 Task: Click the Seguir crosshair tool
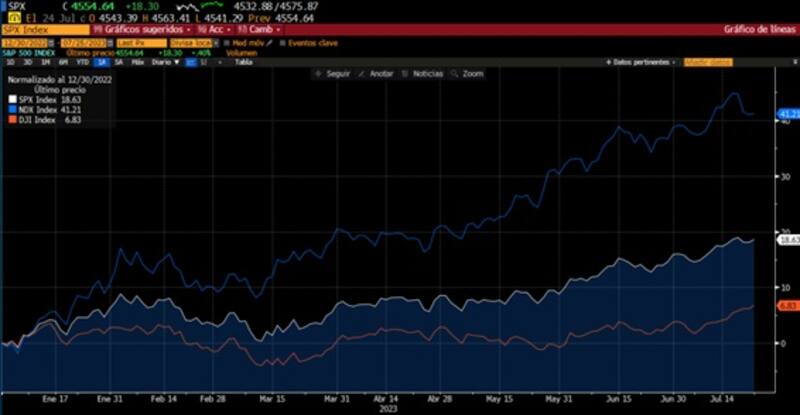334,73
